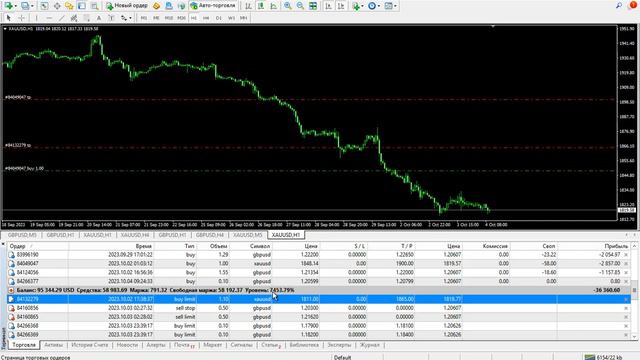640x360 pixels.
Task: Select the Cursor arrow tool
Action: point(9,18)
